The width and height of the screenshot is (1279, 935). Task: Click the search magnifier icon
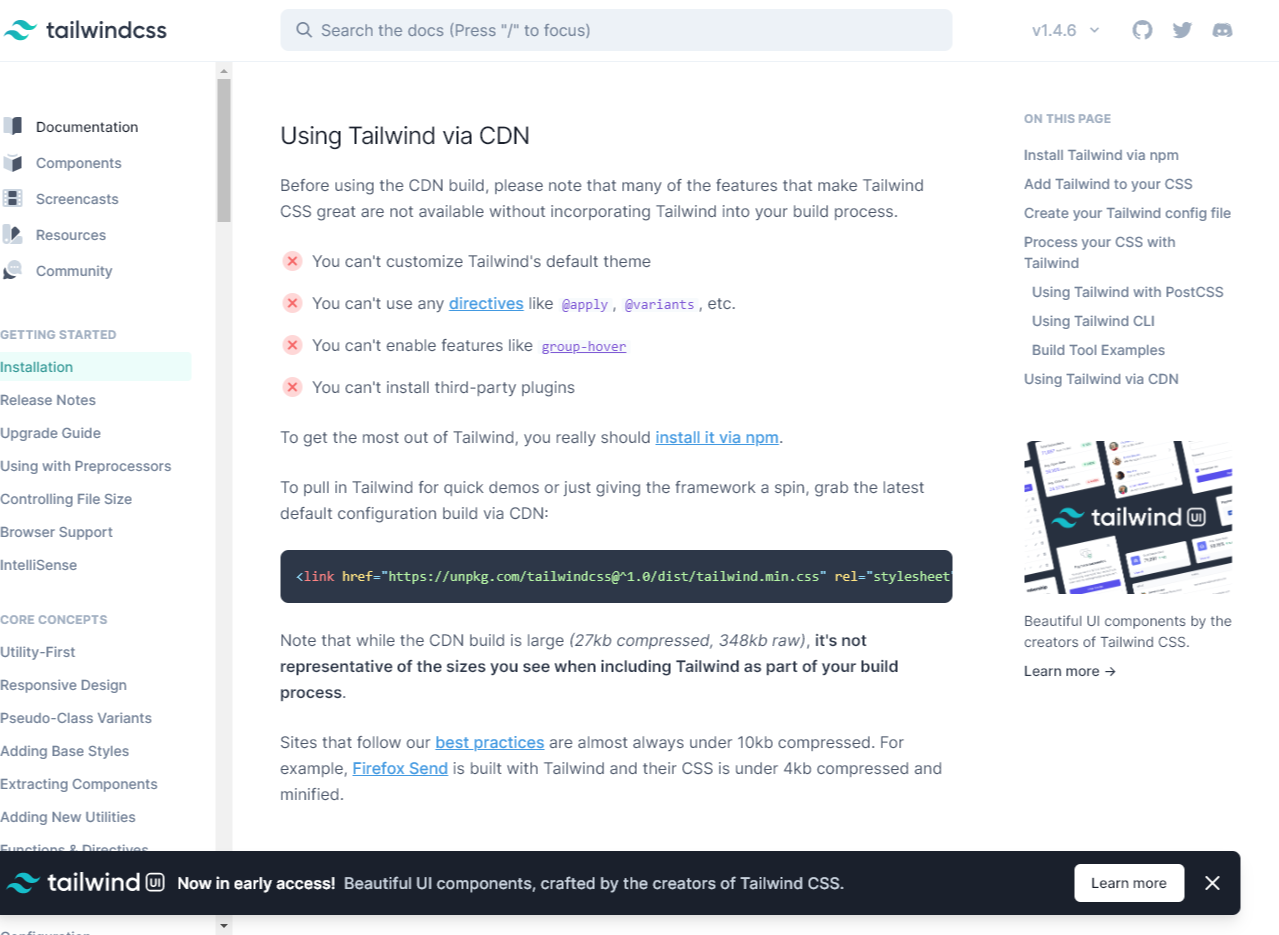click(x=304, y=30)
